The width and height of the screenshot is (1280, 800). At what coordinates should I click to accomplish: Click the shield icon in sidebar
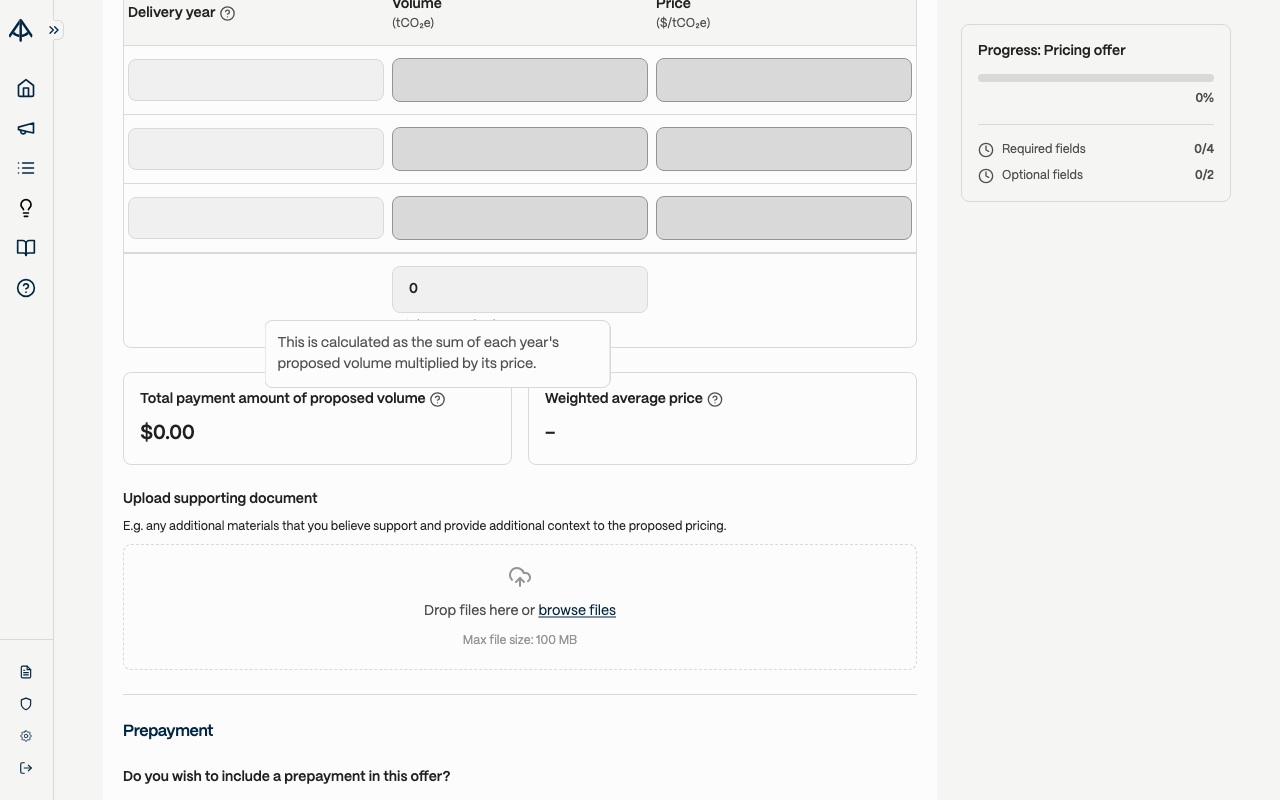[26, 704]
